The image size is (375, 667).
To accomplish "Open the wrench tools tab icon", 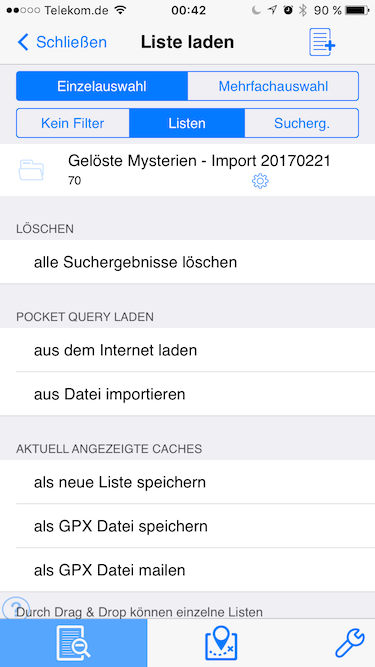I will (349, 643).
